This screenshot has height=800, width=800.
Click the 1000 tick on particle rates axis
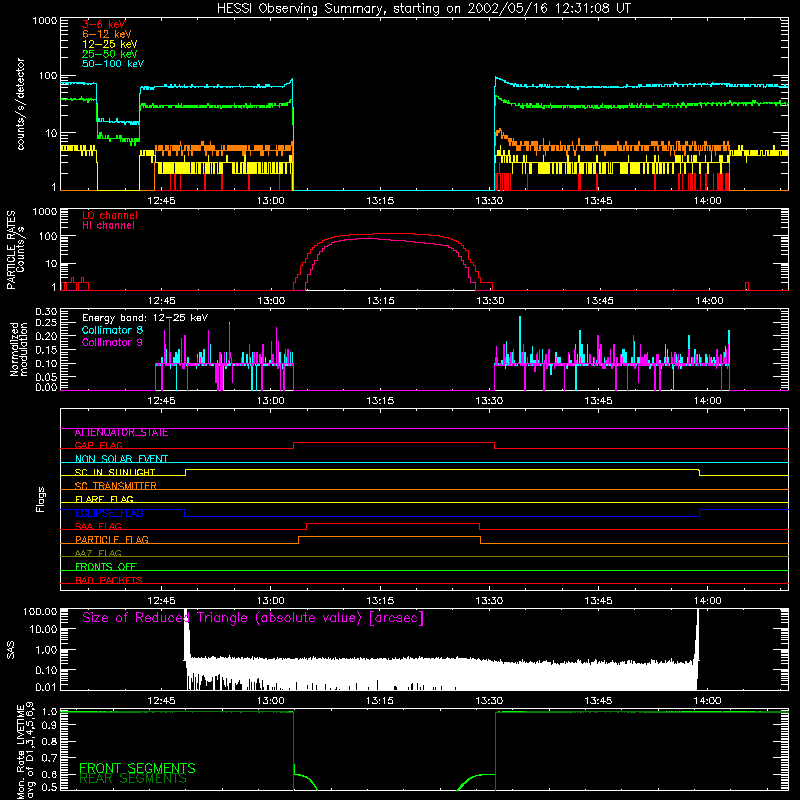pos(45,212)
